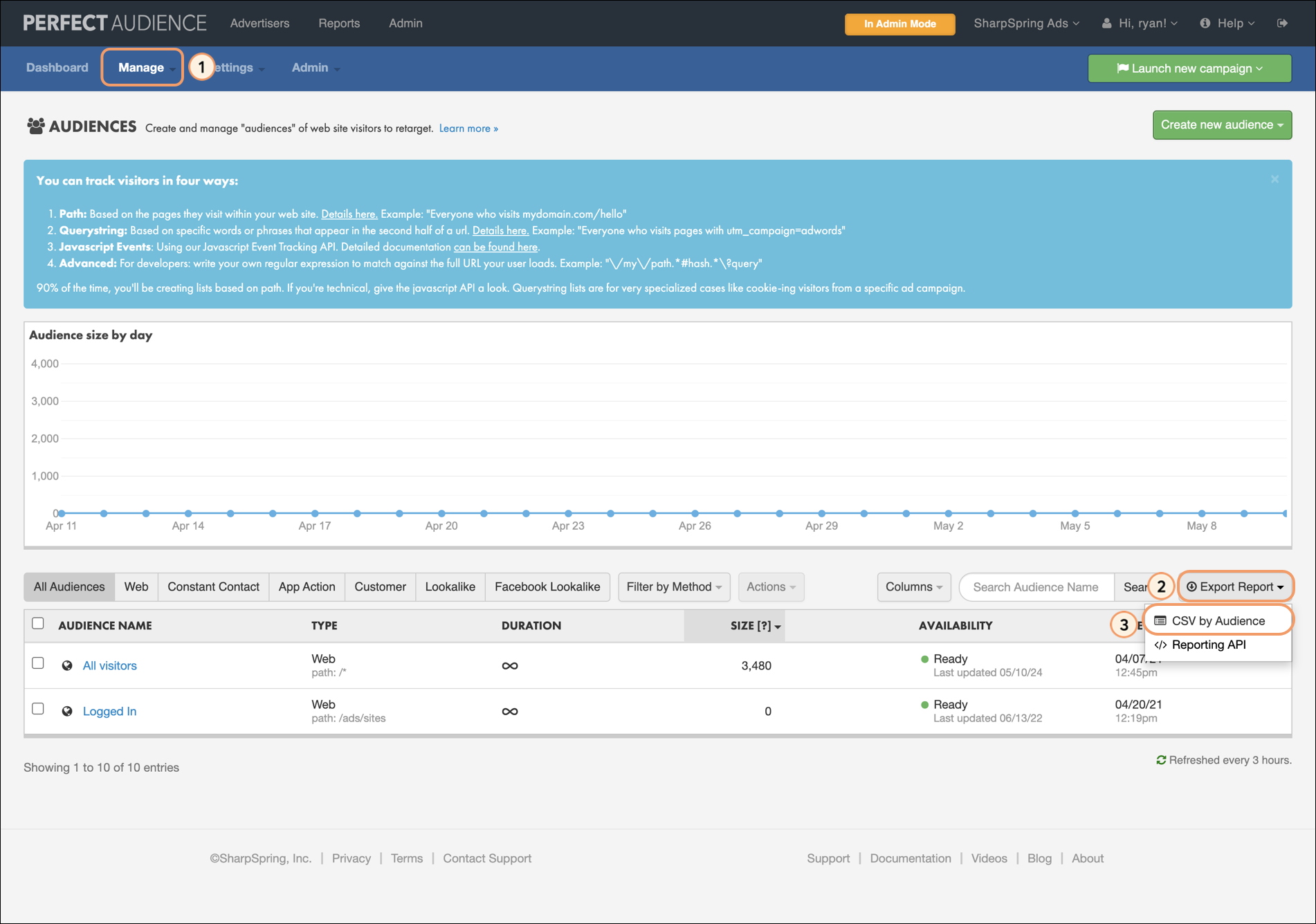This screenshot has width=1316, height=924.
Task: Open the Columns dropdown
Action: tap(914, 586)
